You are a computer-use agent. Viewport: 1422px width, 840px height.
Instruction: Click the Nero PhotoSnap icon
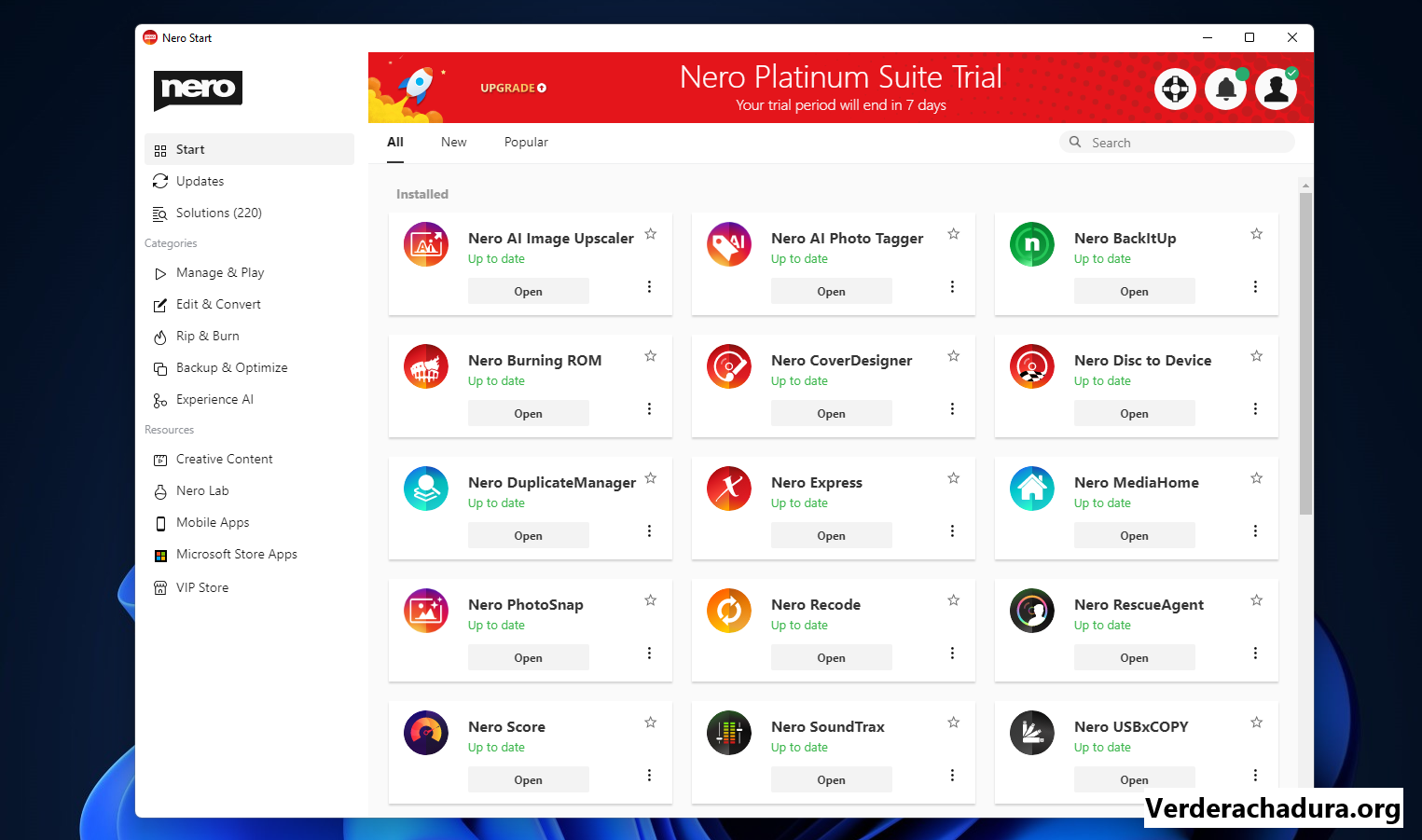(426, 611)
